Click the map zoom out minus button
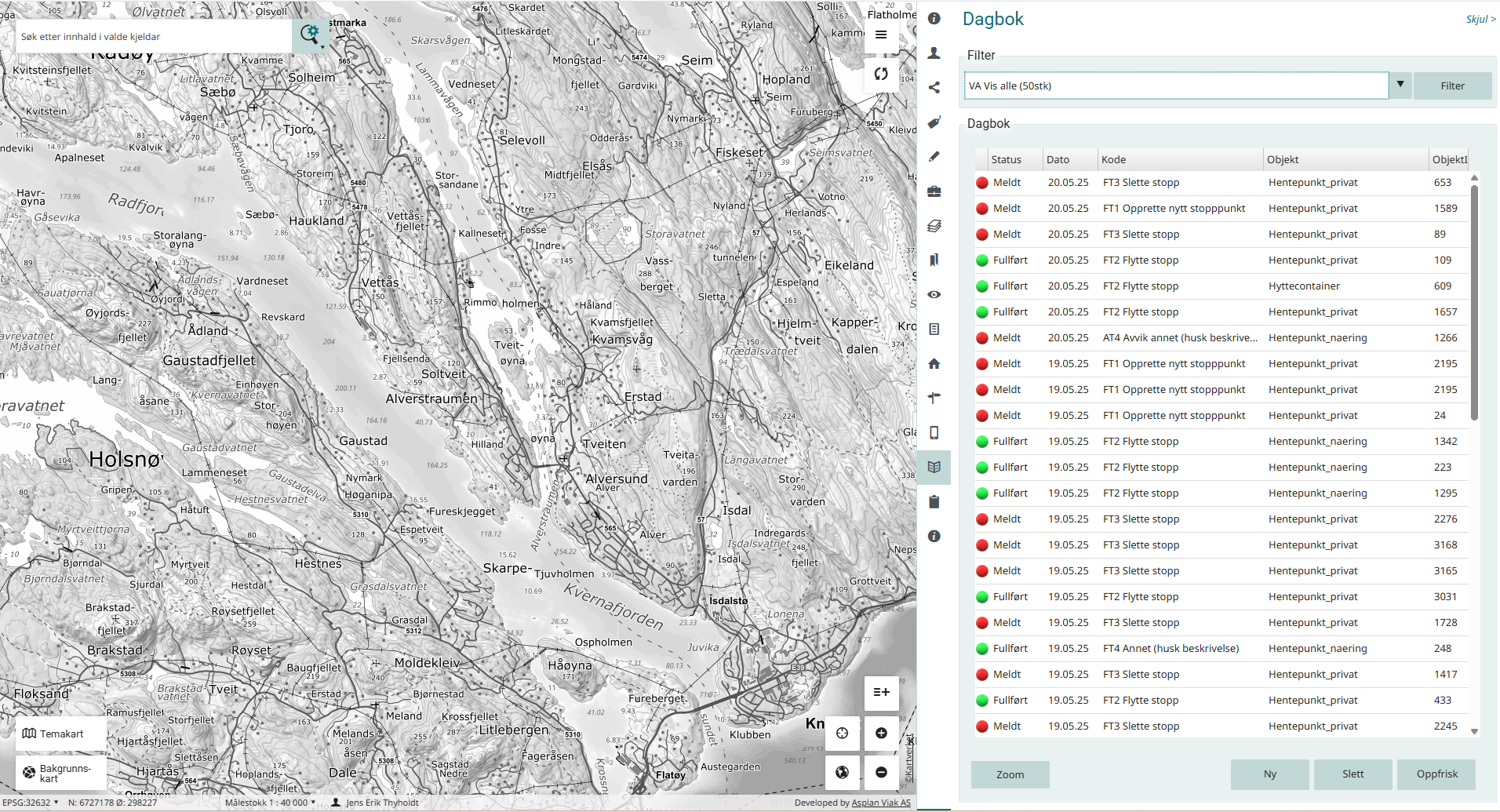The width and height of the screenshot is (1500, 812). 881,773
